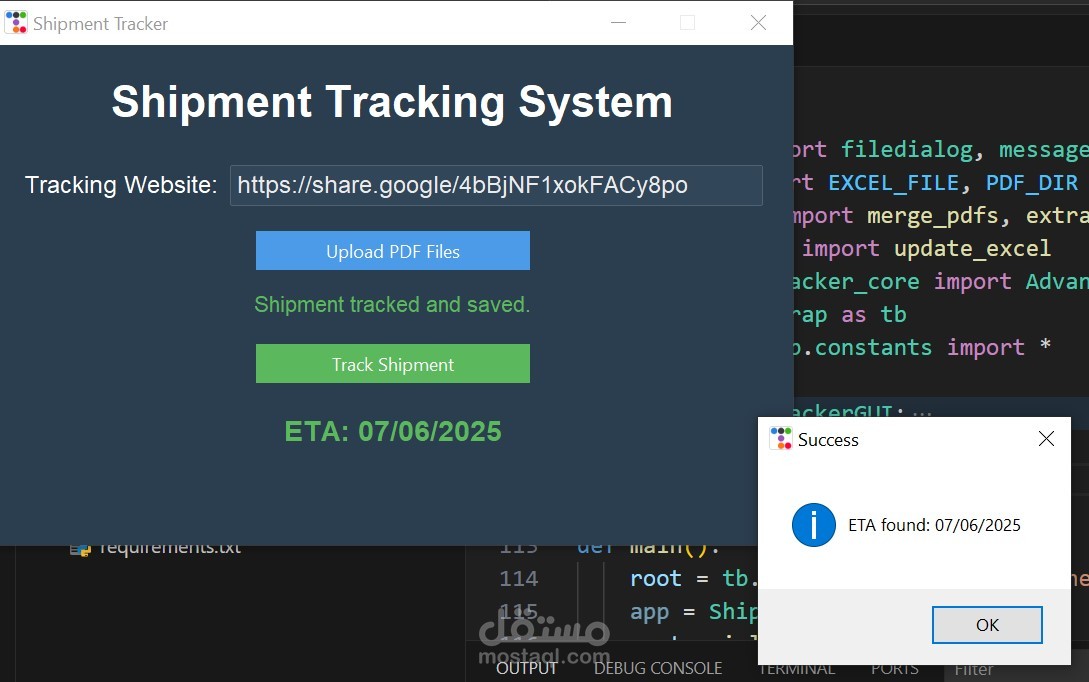Click '.constants' in the import statement
This screenshot has height=682, width=1089.
[867, 347]
